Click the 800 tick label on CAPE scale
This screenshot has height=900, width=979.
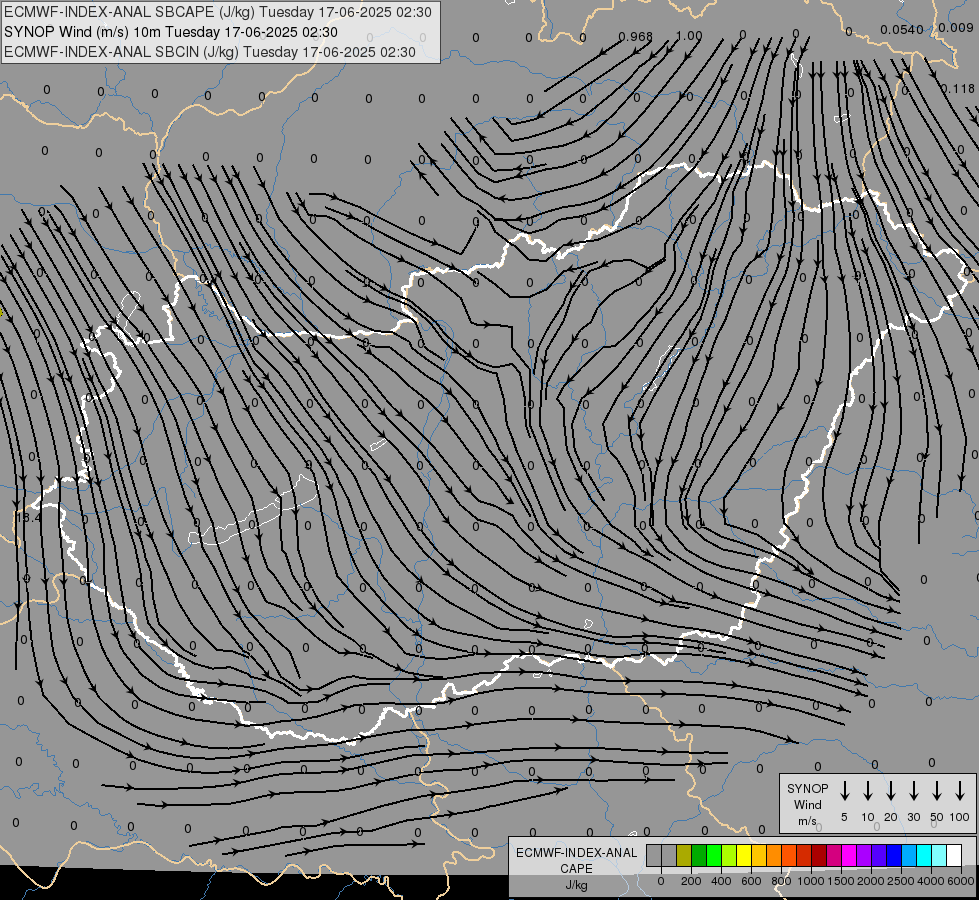[781, 881]
